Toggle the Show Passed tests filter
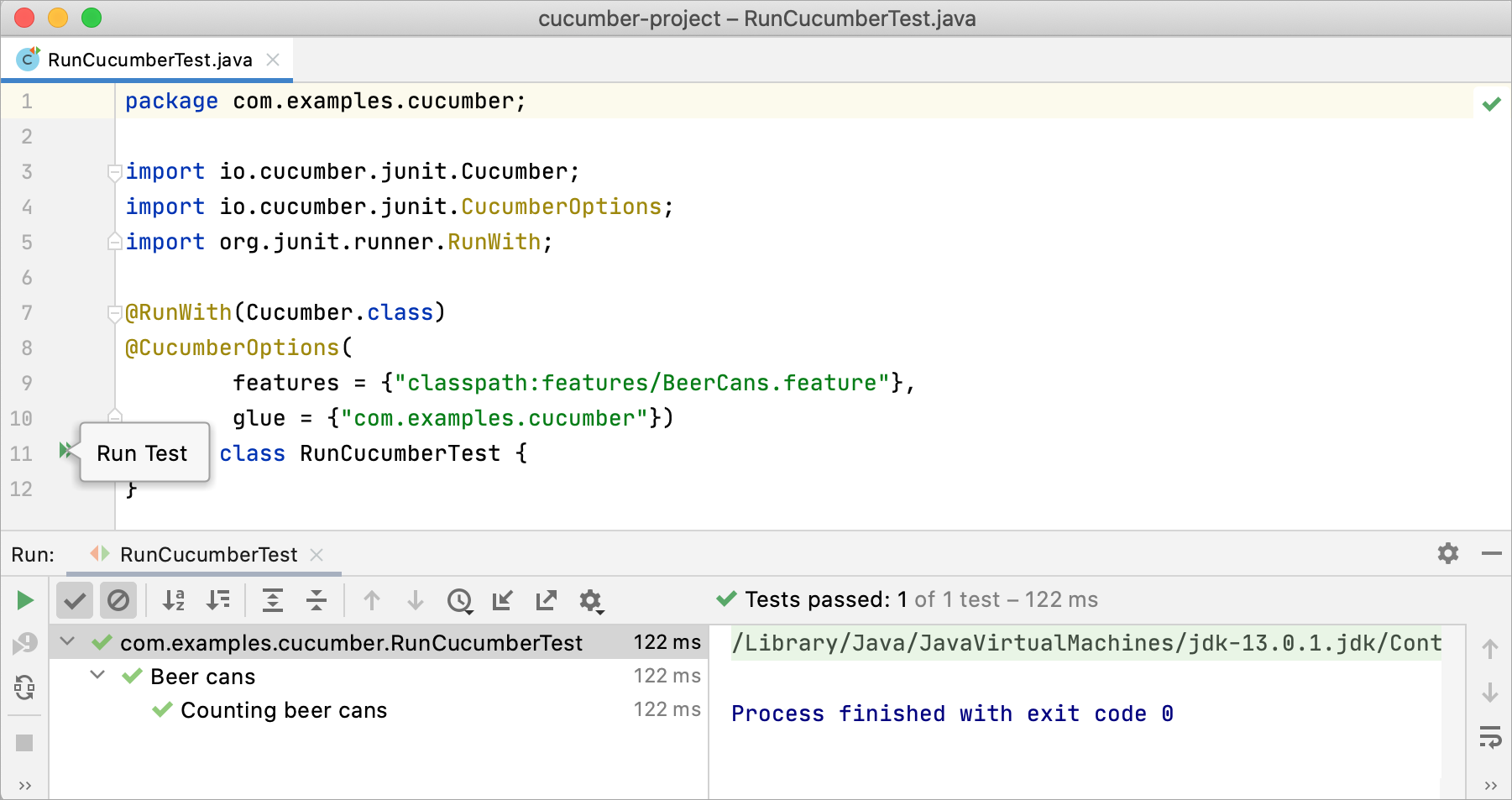Image resolution: width=1512 pixels, height=800 pixels. (x=74, y=600)
